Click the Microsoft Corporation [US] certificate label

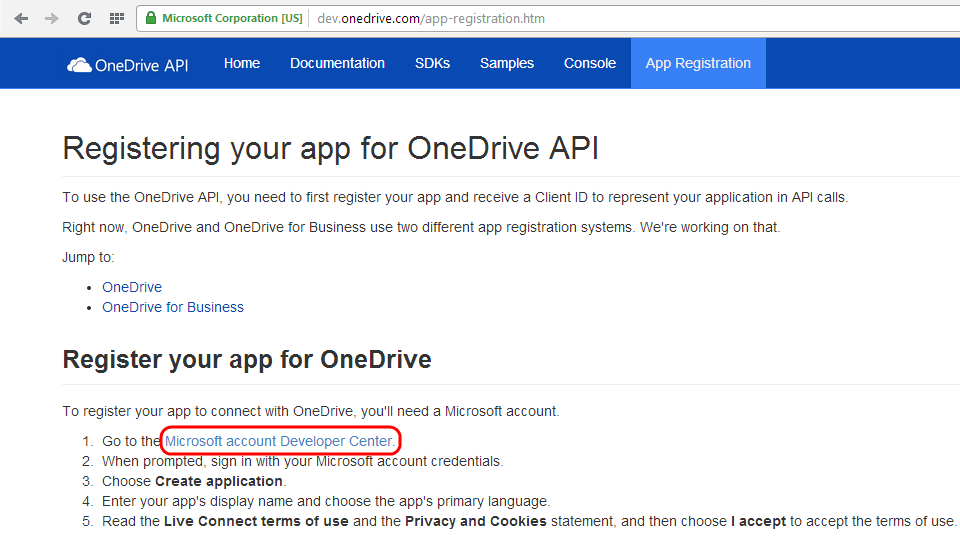click(x=232, y=18)
